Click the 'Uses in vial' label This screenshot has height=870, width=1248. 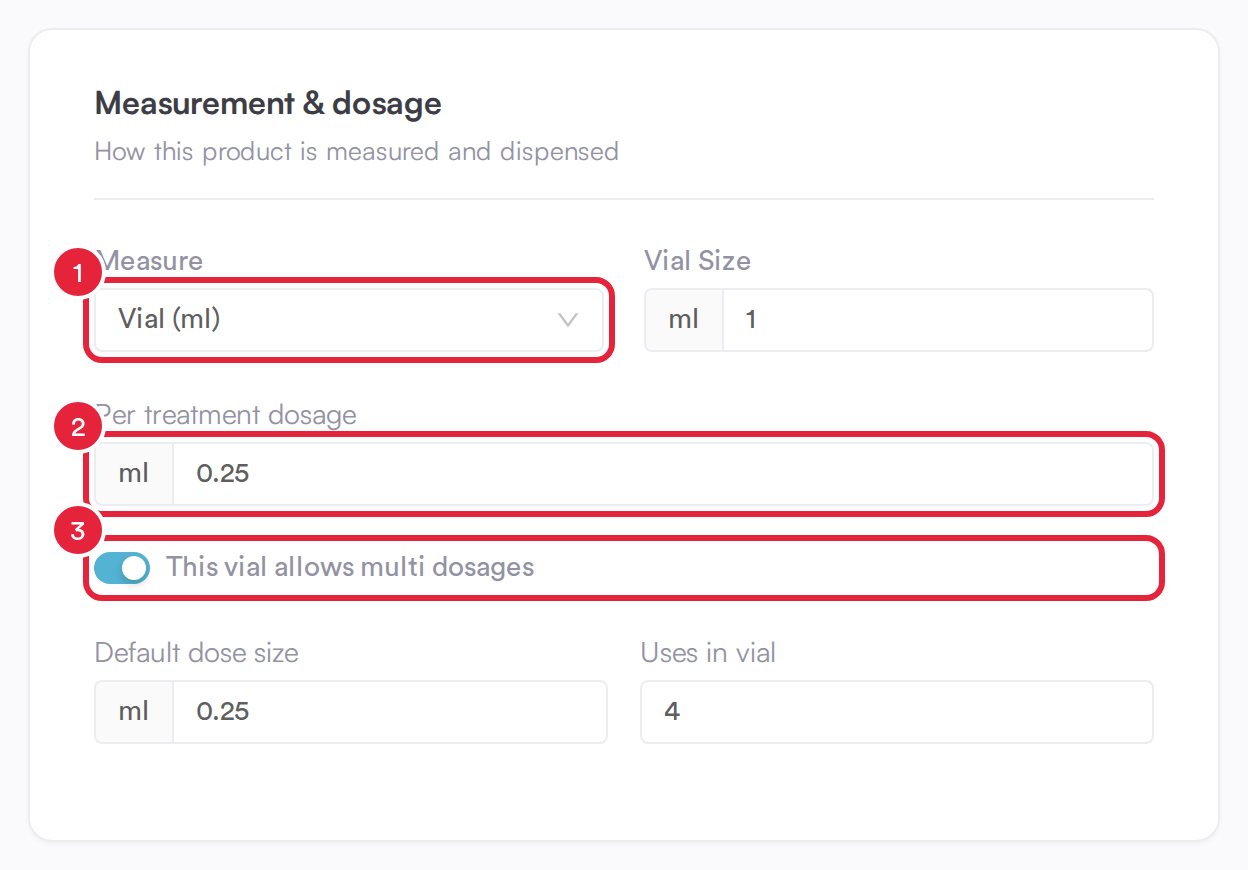tap(708, 653)
